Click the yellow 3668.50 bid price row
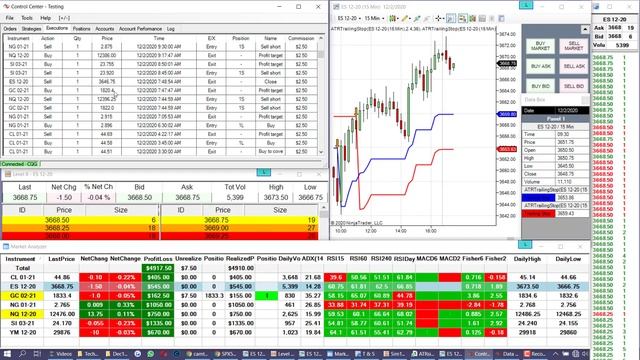This screenshot has width=640, height=360. (x=80, y=220)
